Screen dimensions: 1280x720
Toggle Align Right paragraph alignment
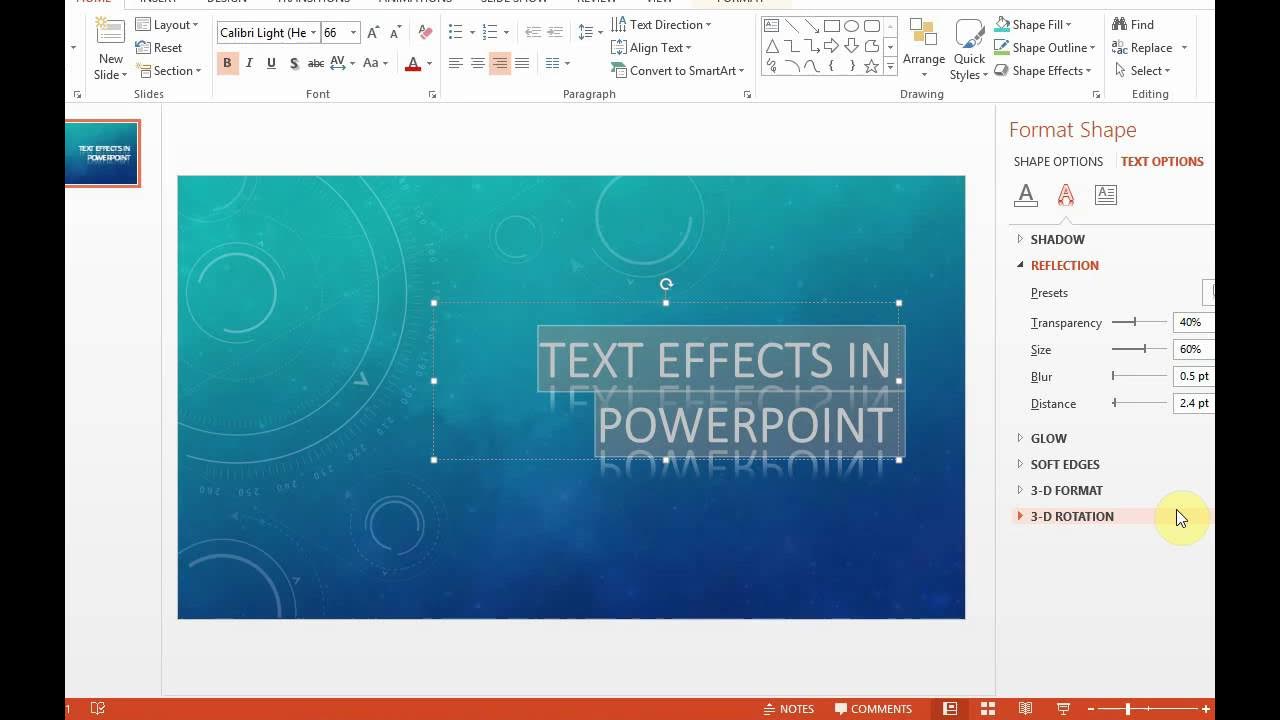(499, 63)
